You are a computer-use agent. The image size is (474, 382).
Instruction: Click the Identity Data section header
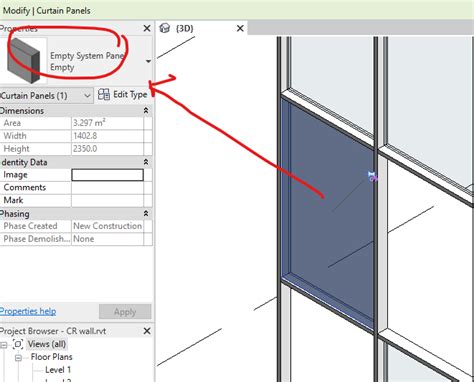click(76, 162)
